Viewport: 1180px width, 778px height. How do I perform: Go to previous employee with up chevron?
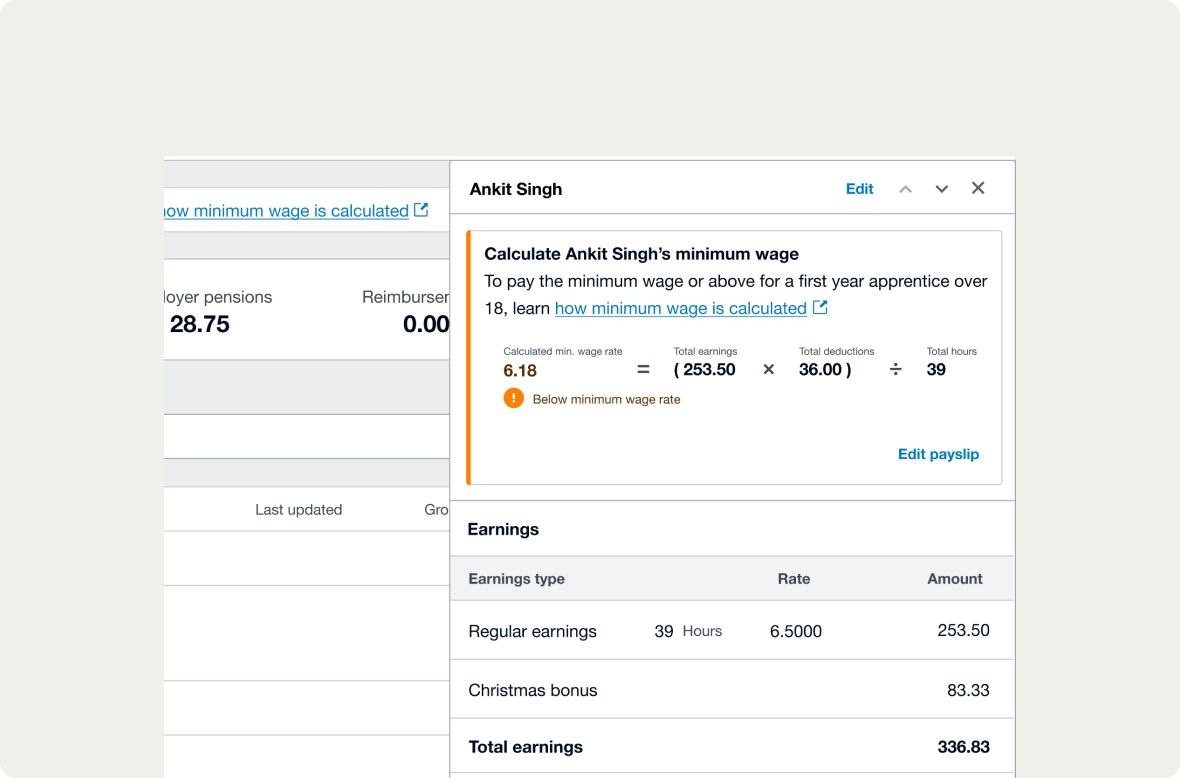[x=905, y=189]
